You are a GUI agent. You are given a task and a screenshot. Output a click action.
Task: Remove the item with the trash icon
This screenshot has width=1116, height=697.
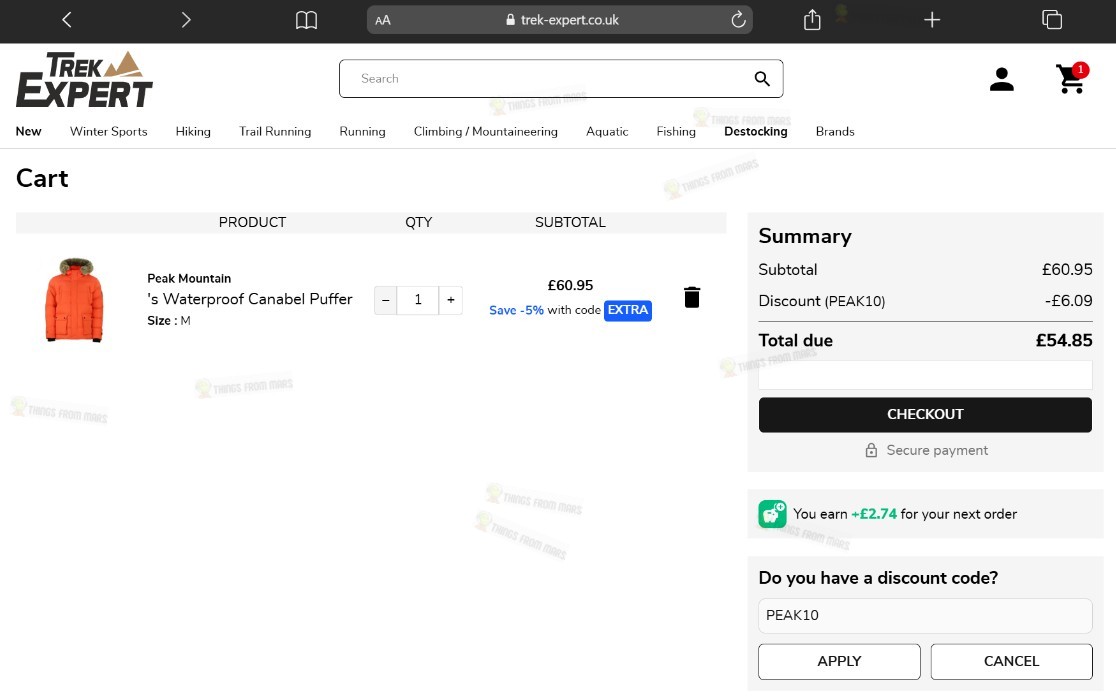[x=692, y=297]
